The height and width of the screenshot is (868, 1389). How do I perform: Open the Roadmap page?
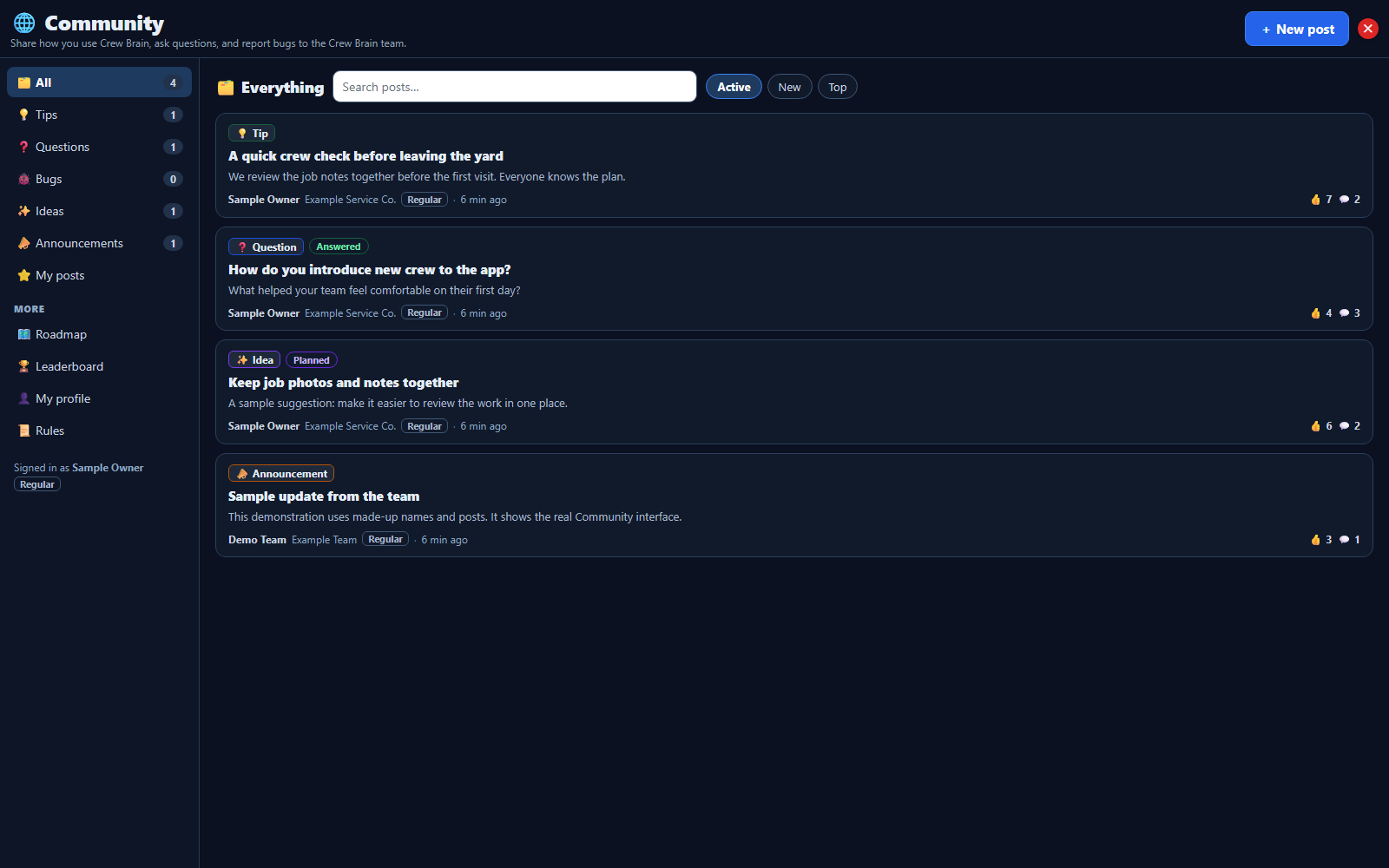tap(99, 334)
